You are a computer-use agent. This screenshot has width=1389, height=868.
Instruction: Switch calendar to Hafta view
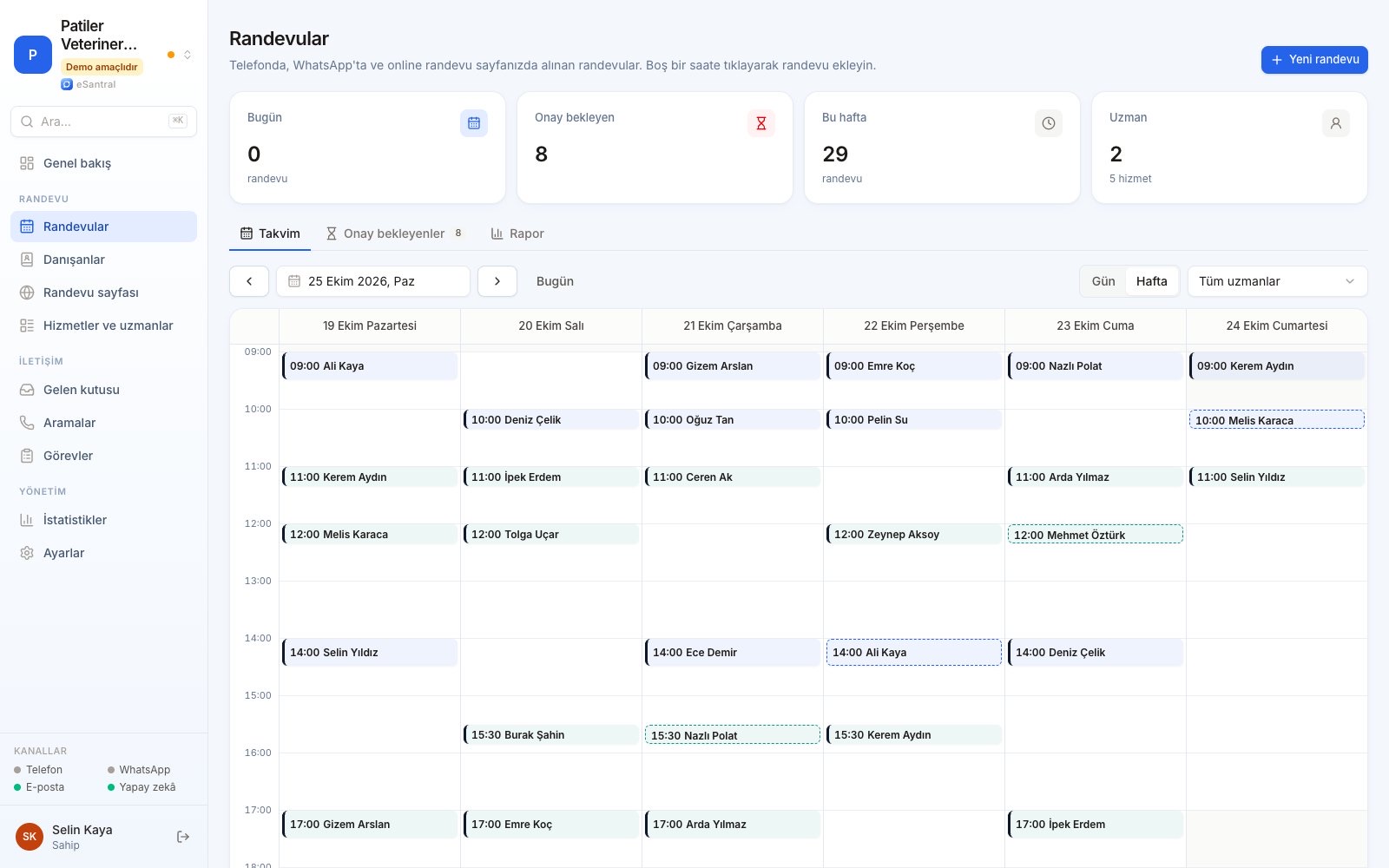click(1151, 281)
